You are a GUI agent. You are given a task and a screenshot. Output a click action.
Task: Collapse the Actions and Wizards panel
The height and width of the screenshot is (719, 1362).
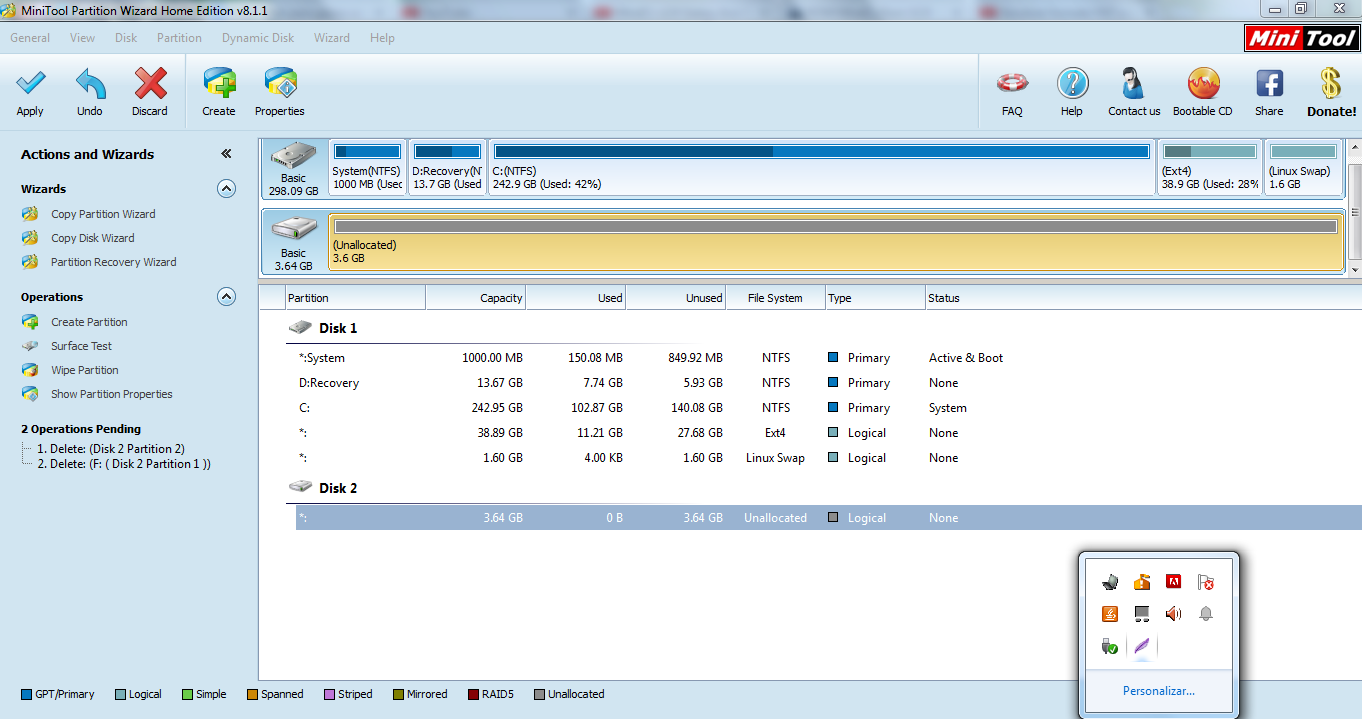tap(226, 154)
